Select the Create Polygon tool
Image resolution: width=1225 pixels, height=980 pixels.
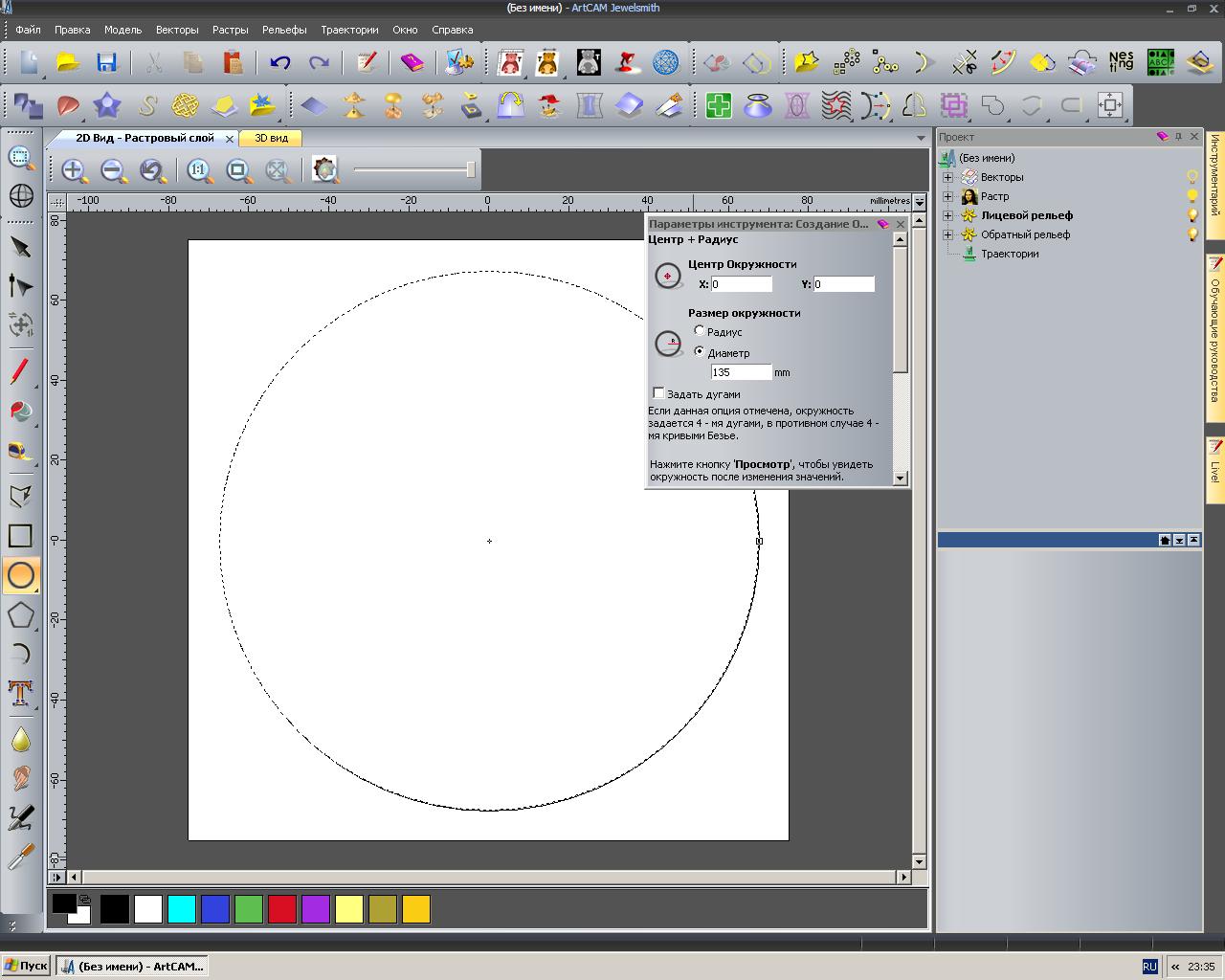point(21,614)
